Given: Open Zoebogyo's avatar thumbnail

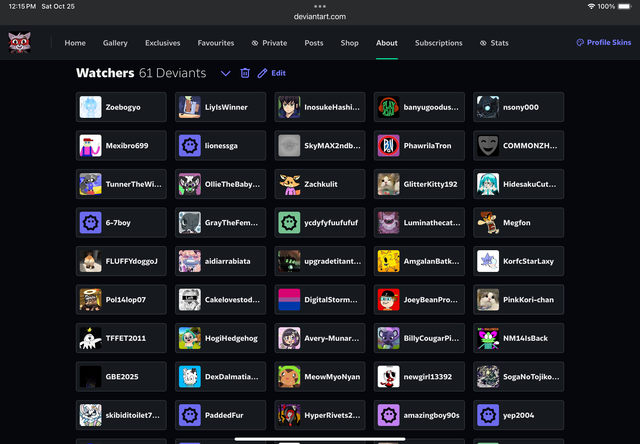Looking at the screenshot, I should [x=90, y=107].
